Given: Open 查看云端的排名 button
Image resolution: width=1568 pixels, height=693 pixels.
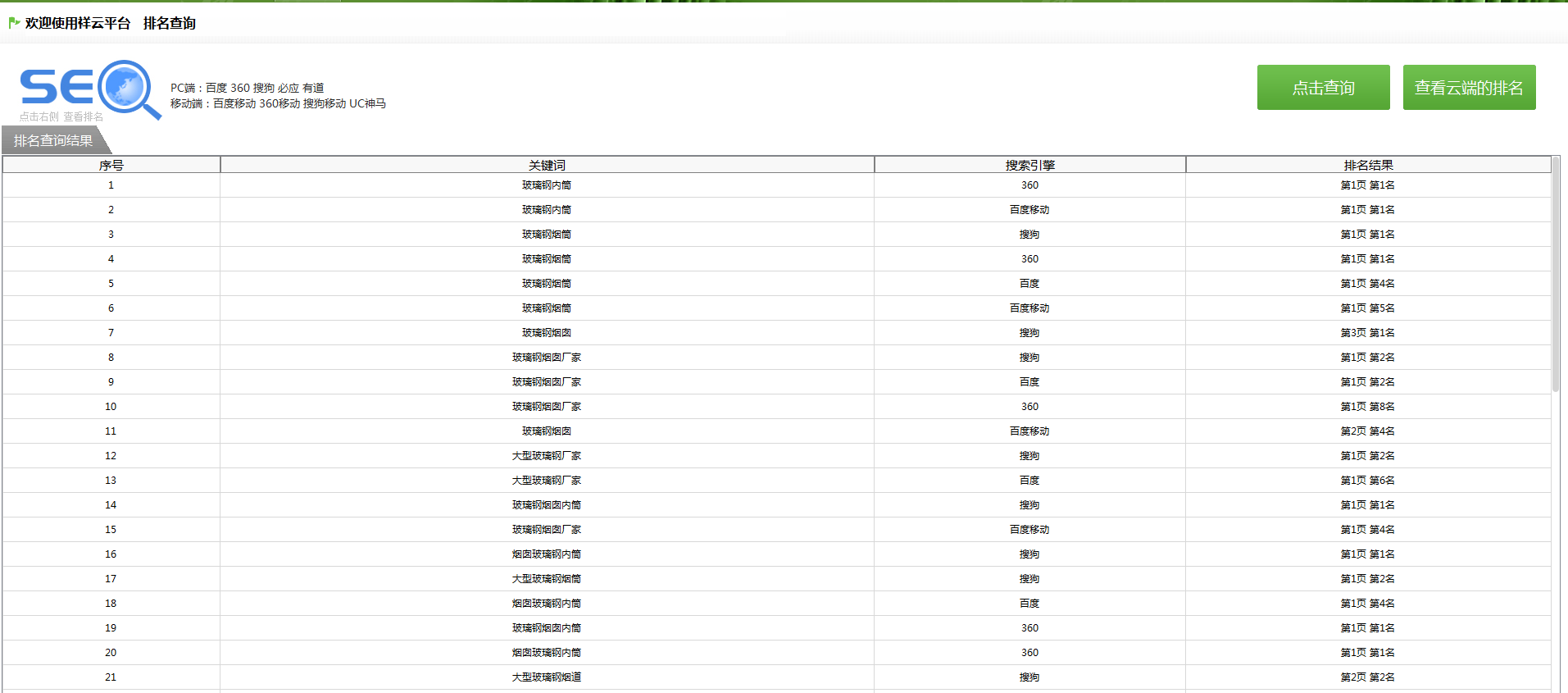Looking at the screenshot, I should point(1469,88).
